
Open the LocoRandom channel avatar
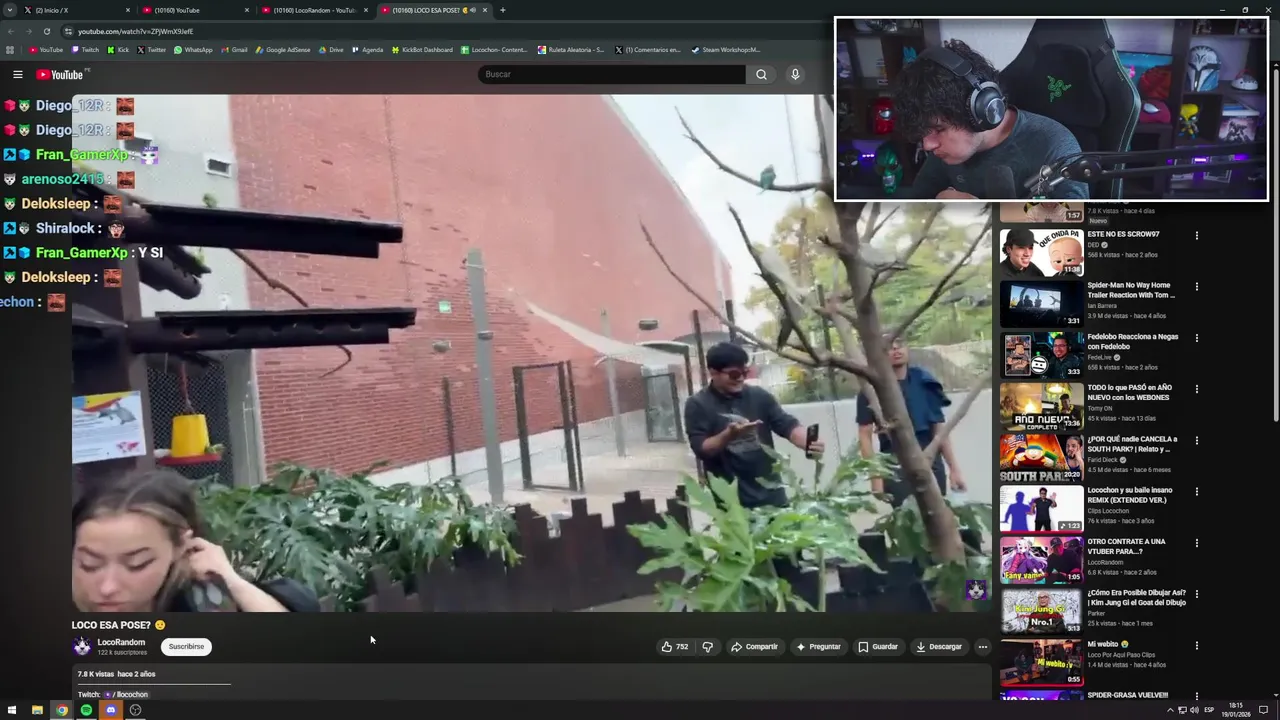coord(81,647)
